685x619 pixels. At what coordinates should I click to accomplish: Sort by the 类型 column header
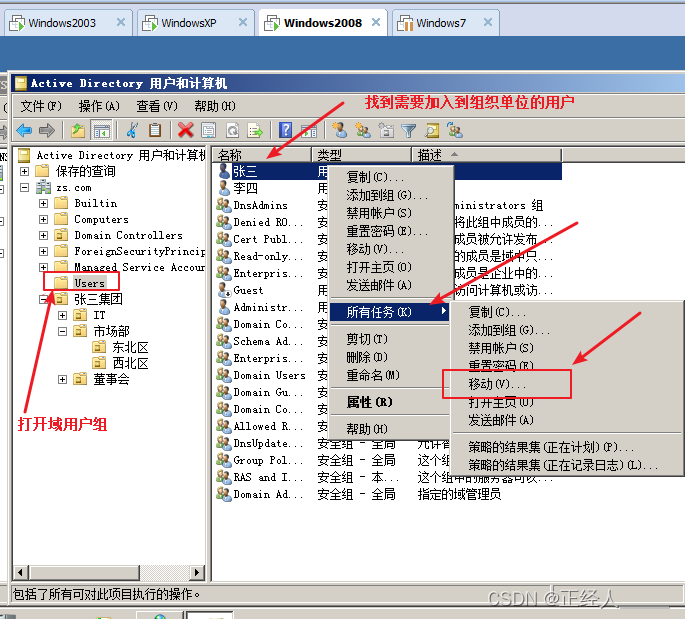click(361, 155)
